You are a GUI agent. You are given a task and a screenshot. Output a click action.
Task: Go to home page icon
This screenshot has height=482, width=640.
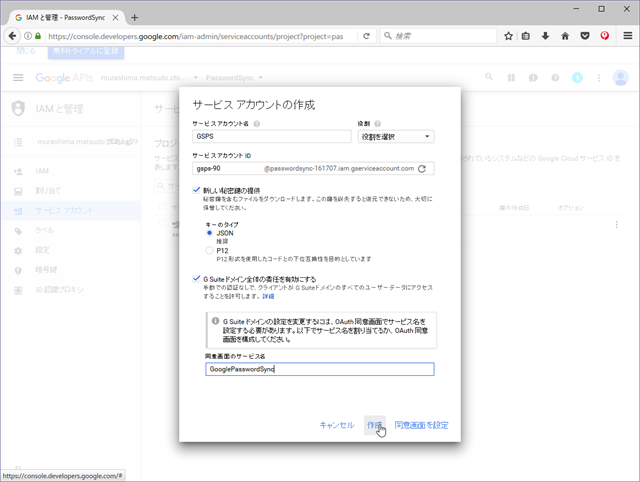[x=565, y=36]
